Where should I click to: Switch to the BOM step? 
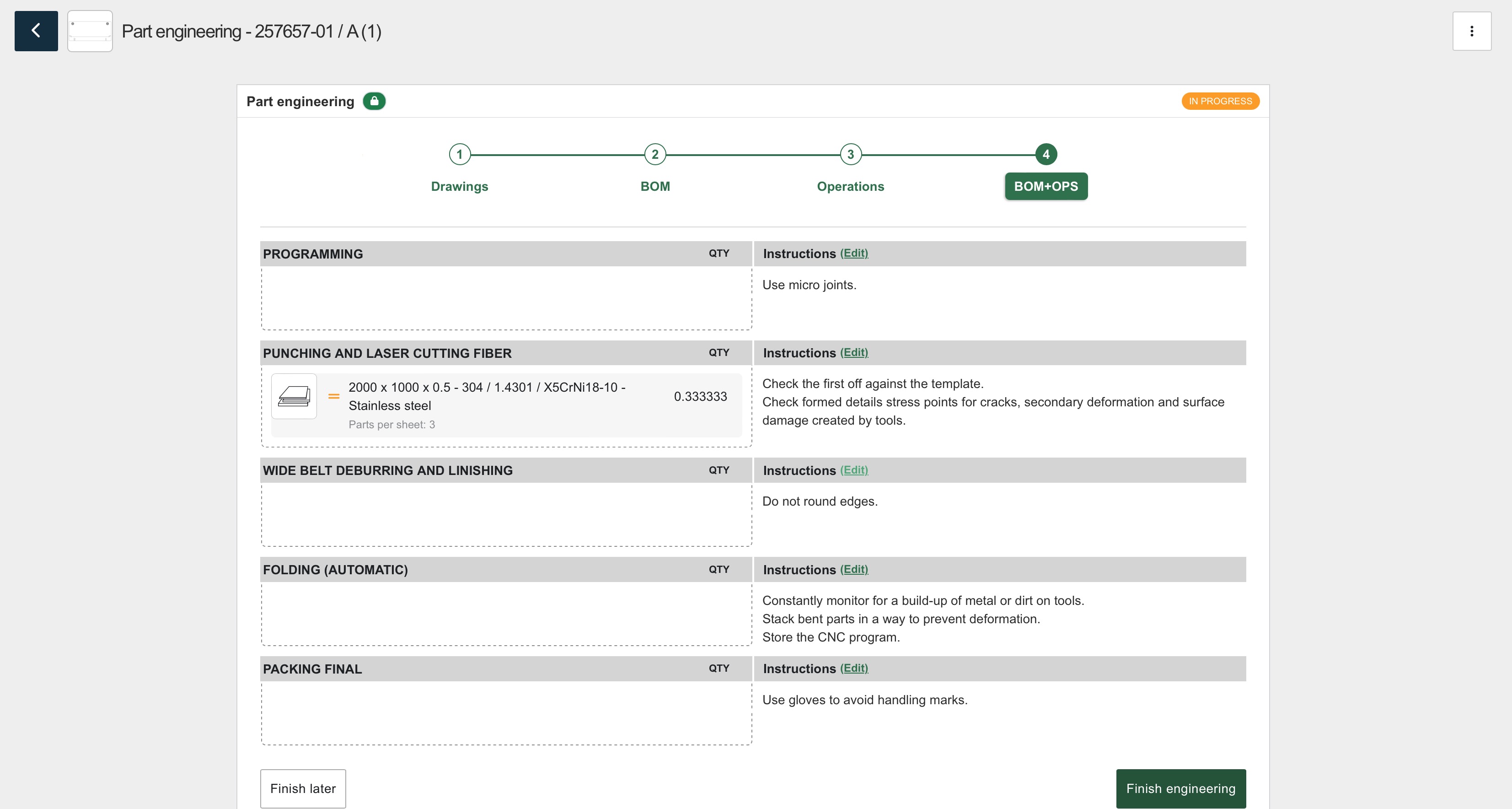[x=654, y=186]
